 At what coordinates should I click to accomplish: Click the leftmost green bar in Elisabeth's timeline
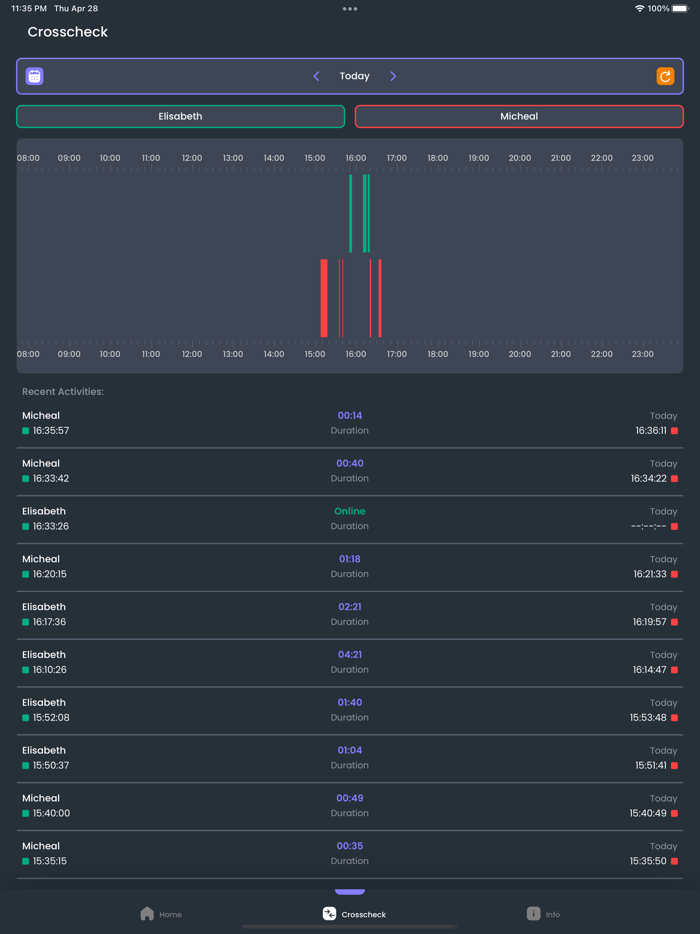[x=350, y=213]
